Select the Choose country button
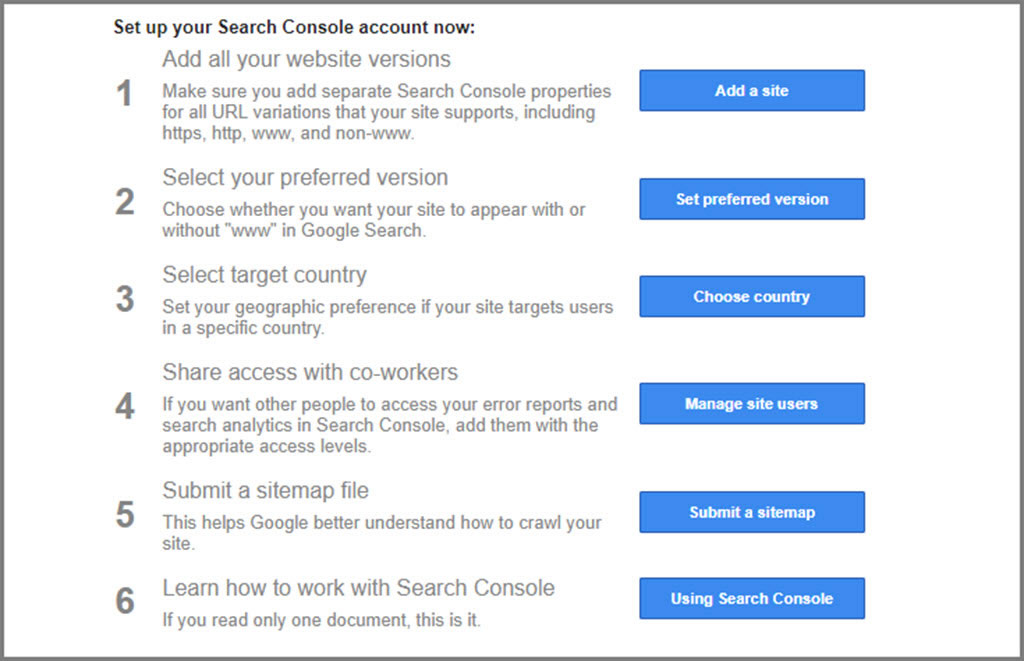The width and height of the screenshot is (1024, 661). [x=752, y=296]
